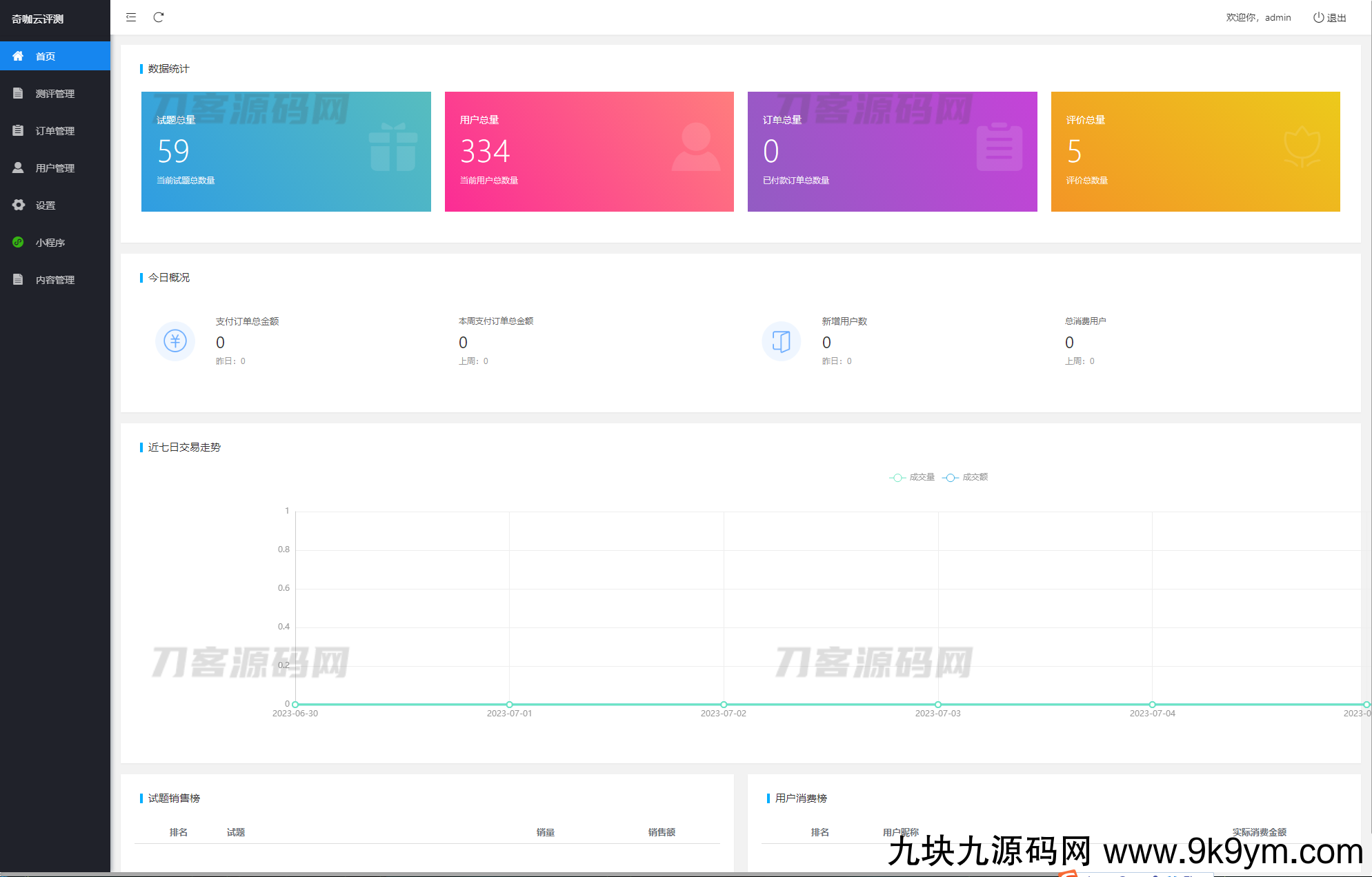The image size is (1372, 877).
Task: Expand 订单管理 sidebar menu
Action: (x=55, y=131)
